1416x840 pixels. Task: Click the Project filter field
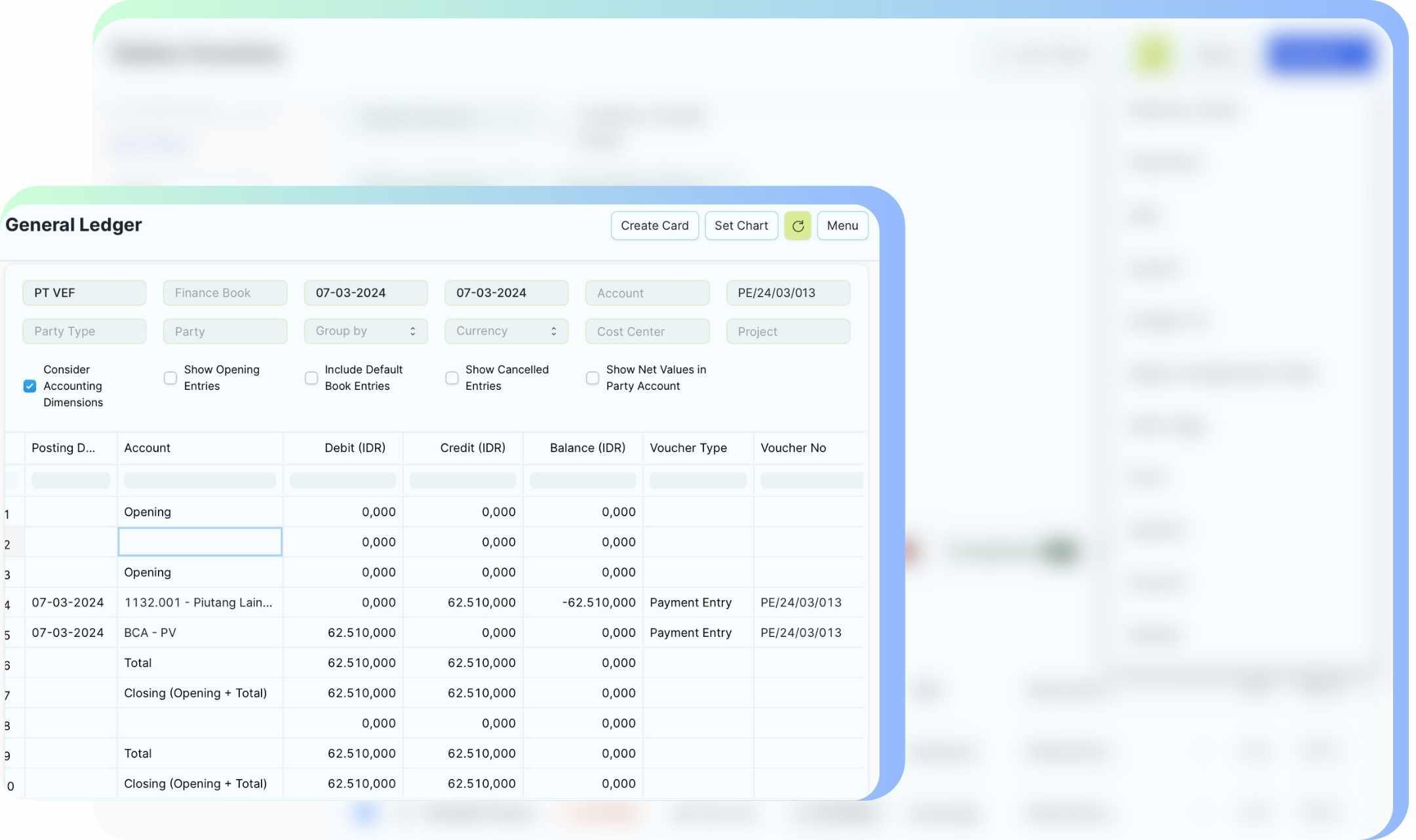pos(788,331)
